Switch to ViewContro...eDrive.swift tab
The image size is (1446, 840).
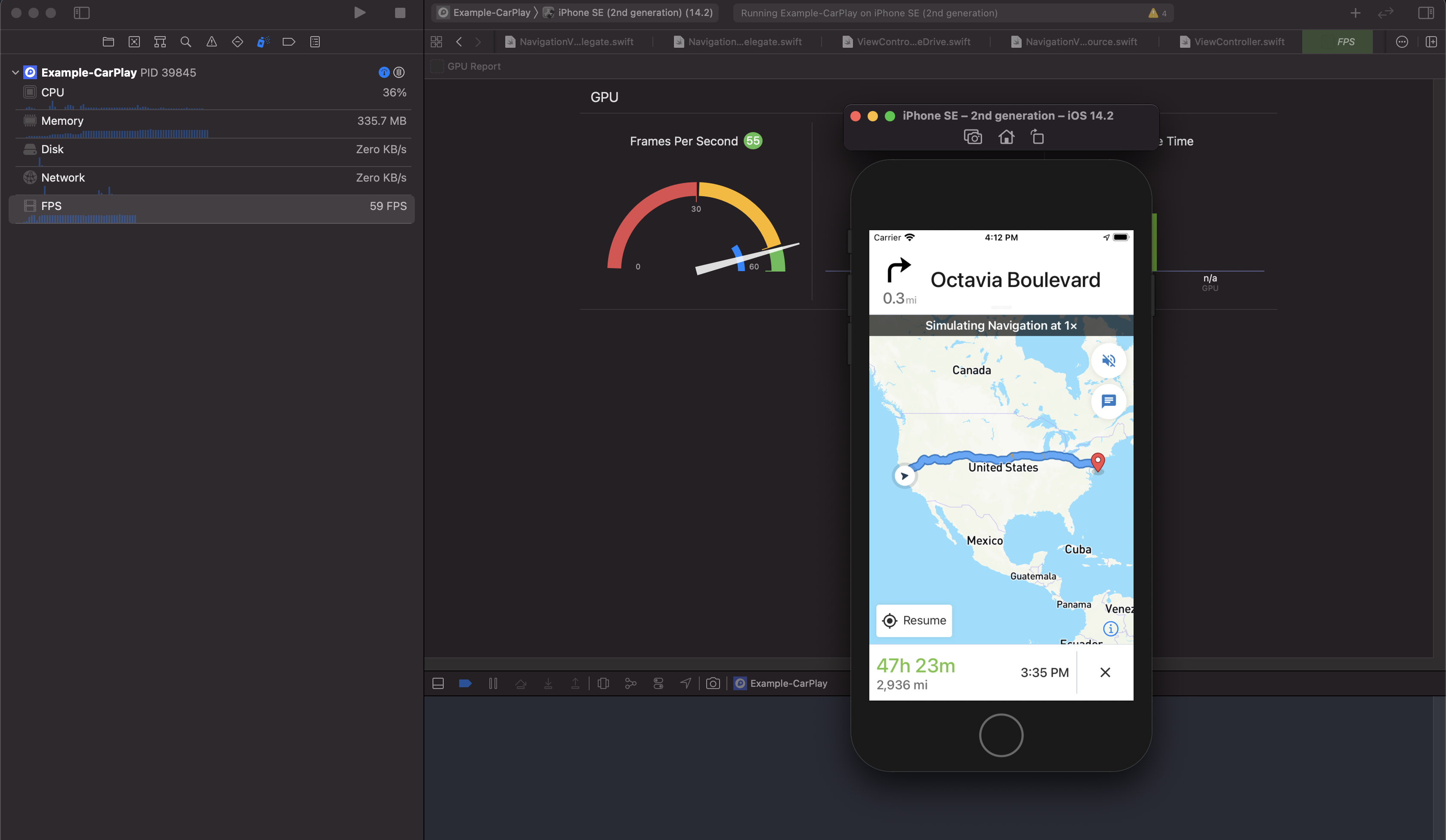click(906, 42)
